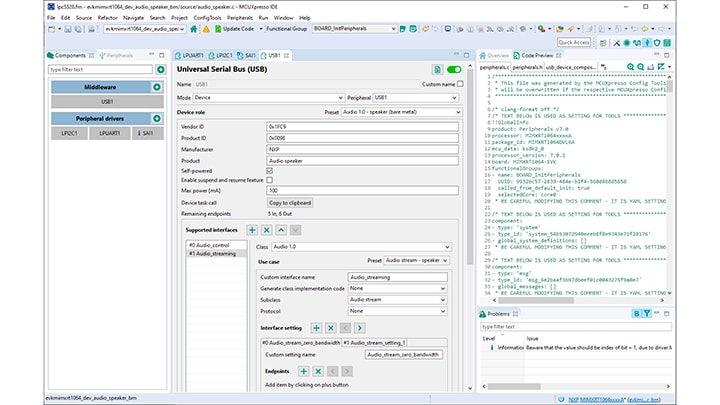Add a supported interface with green plus
Image resolution: width=720 pixels, height=405 pixels.
point(252,230)
